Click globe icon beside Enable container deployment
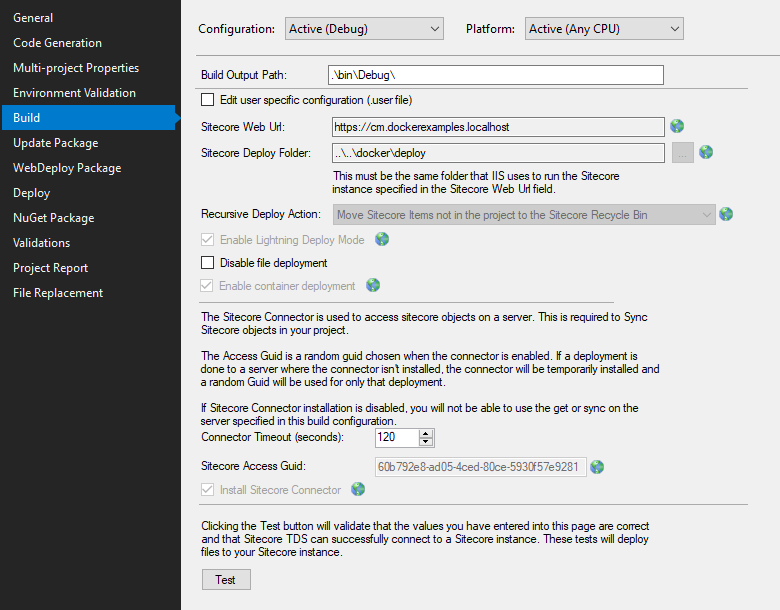Image resolution: width=780 pixels, height=610 pixels. [373, 285]
